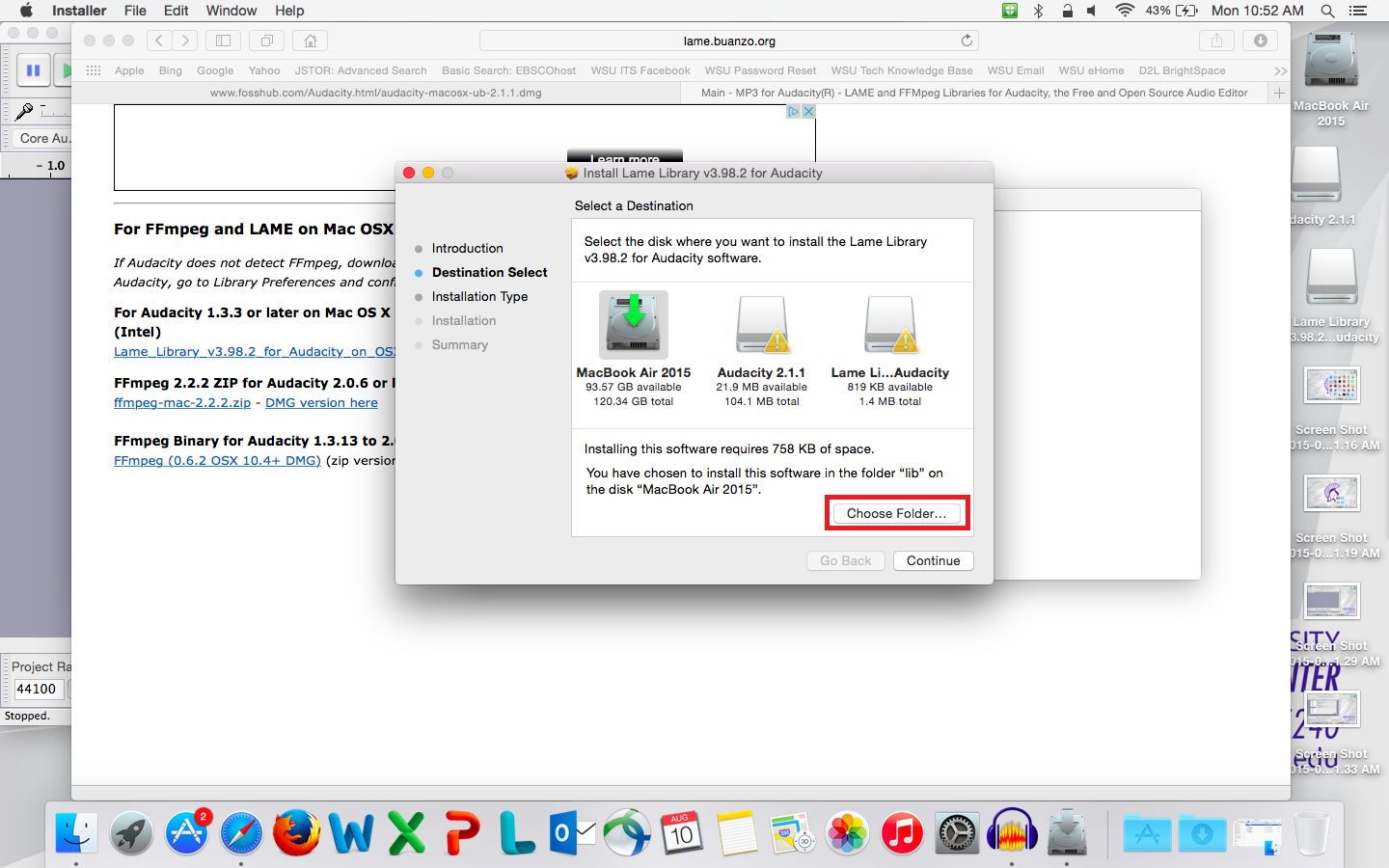The height and width of the screenshot is (868, 1389).
Task: Open the ffmpeg-mac-2.2.2.zip link
Action: point(182,403)
